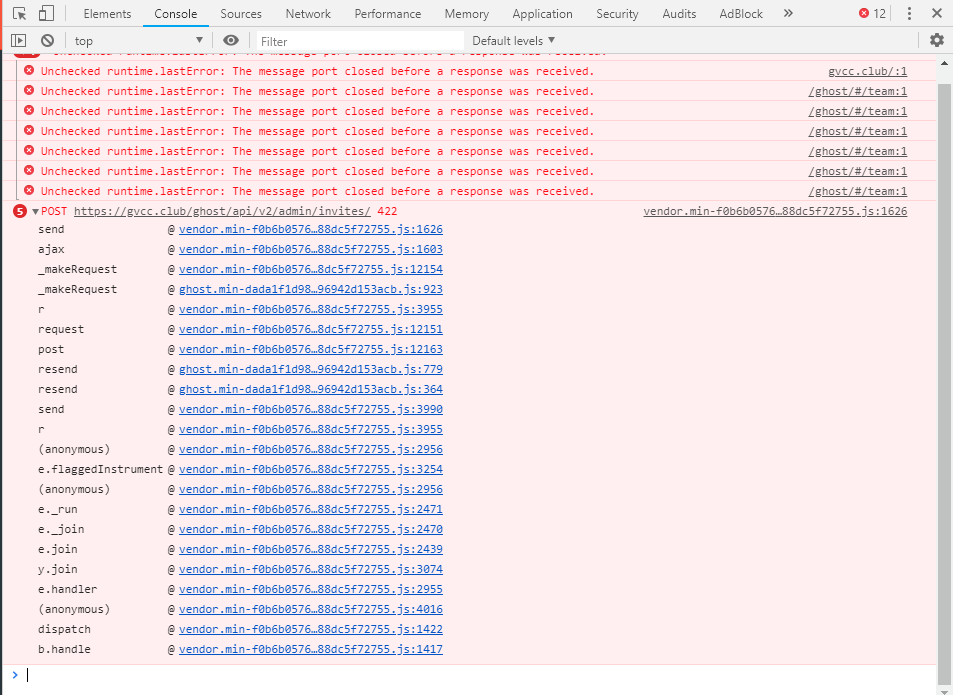
Task: Open the ajax vendor.min js:1603 link
Action: 311,249
